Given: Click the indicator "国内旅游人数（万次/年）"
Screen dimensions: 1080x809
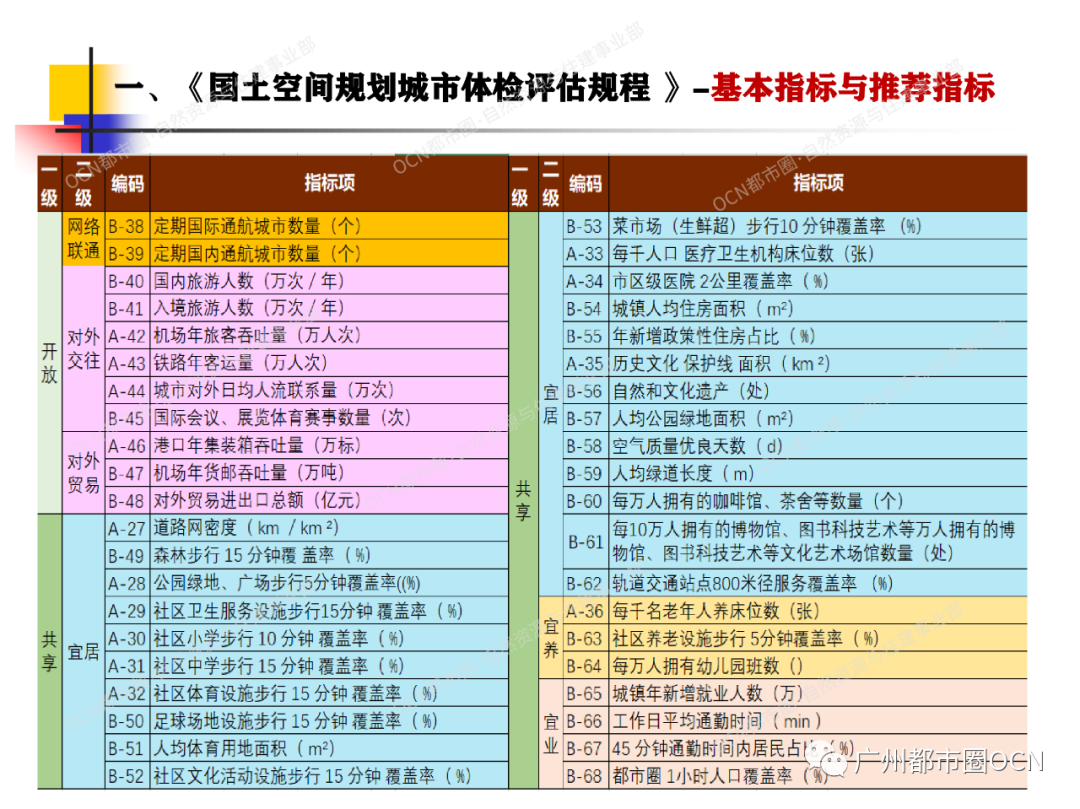Looking at the screenshot, I should click(x=249, y=281).
